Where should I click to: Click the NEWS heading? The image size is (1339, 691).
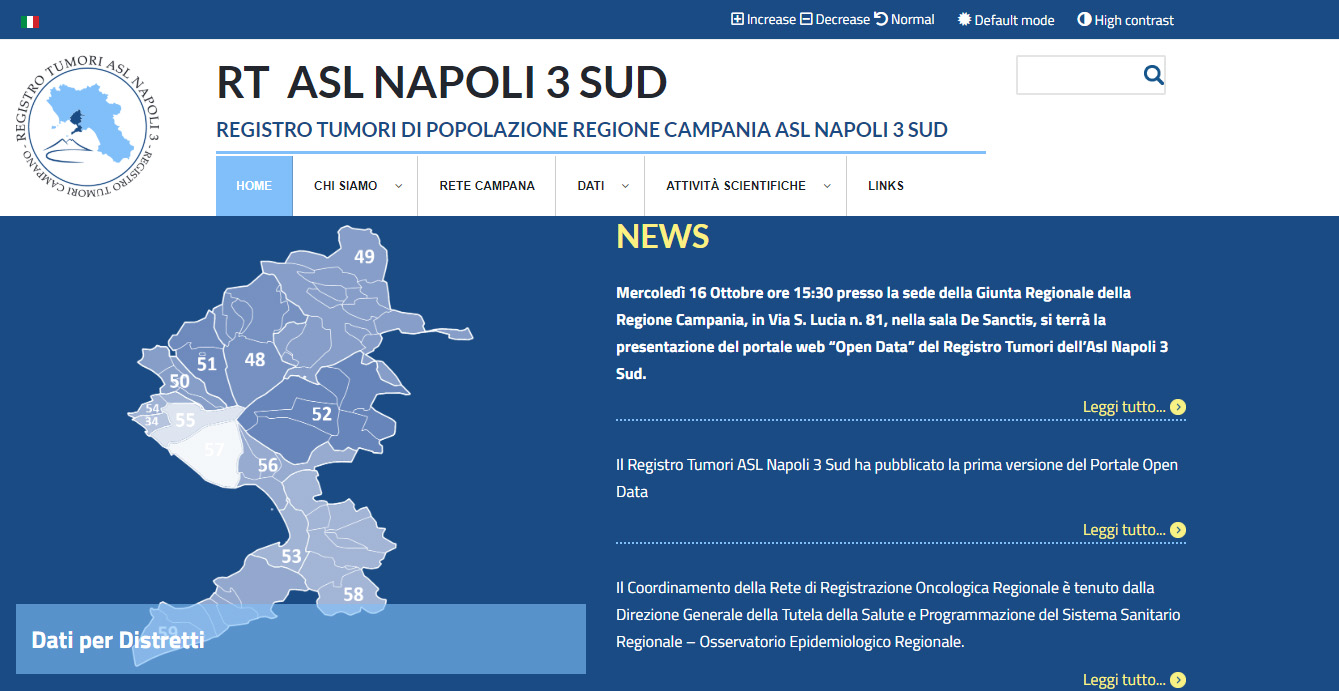pos(663,236)
